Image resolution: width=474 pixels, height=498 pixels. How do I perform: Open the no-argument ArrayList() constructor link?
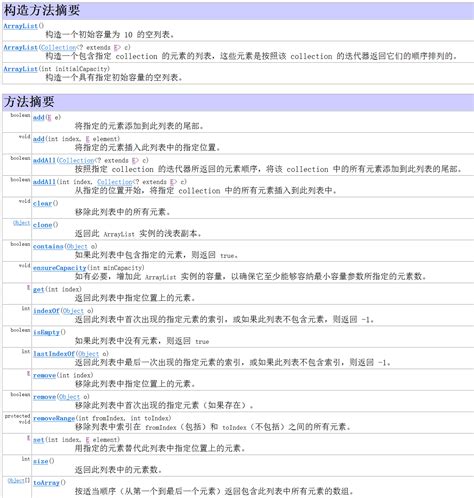[20, 26]
